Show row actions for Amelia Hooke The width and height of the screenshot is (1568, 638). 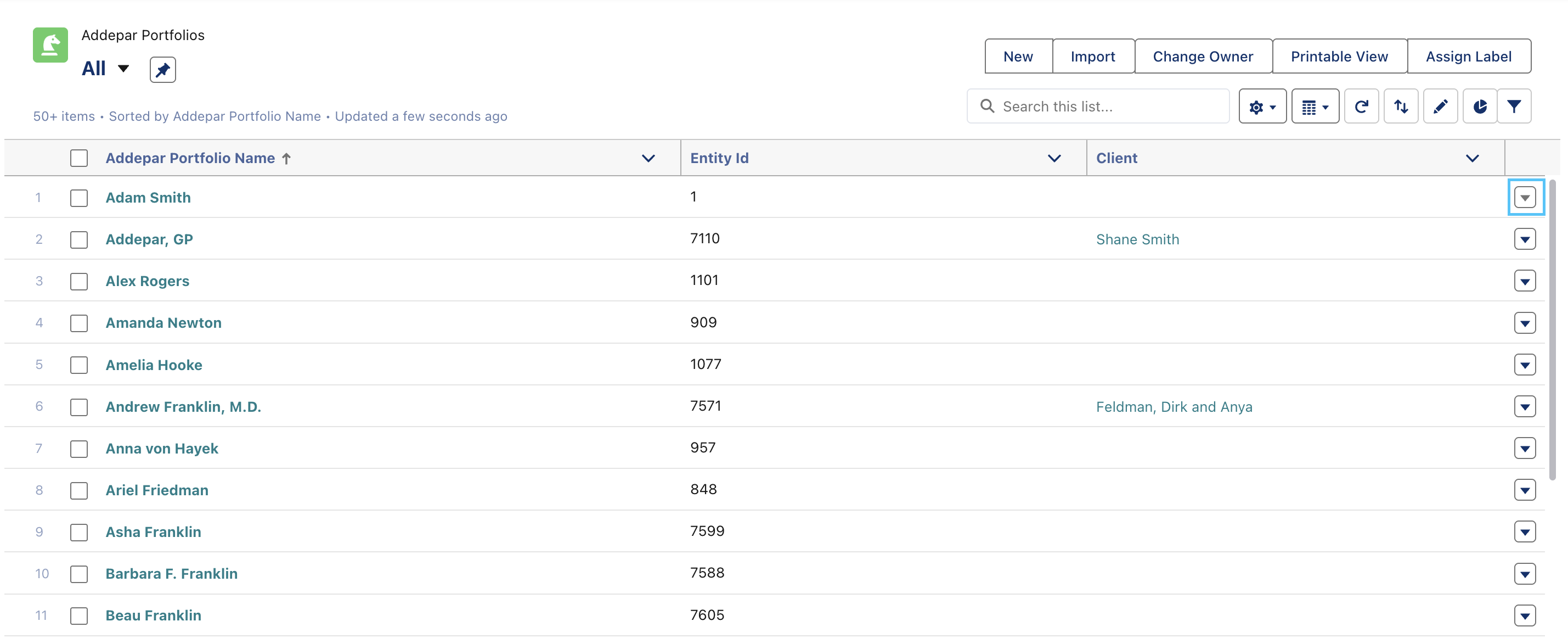(1525, 365)
